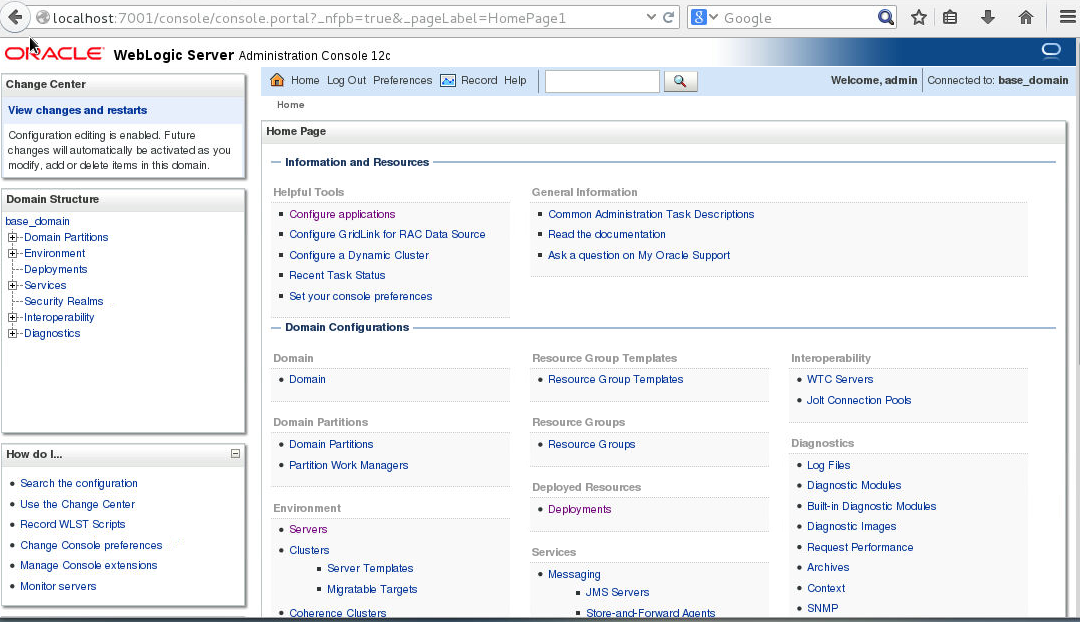Screen dimensions: 1080x622
Task: Click the Record icon in the toolbar
Action: click(x=448, y=81)
